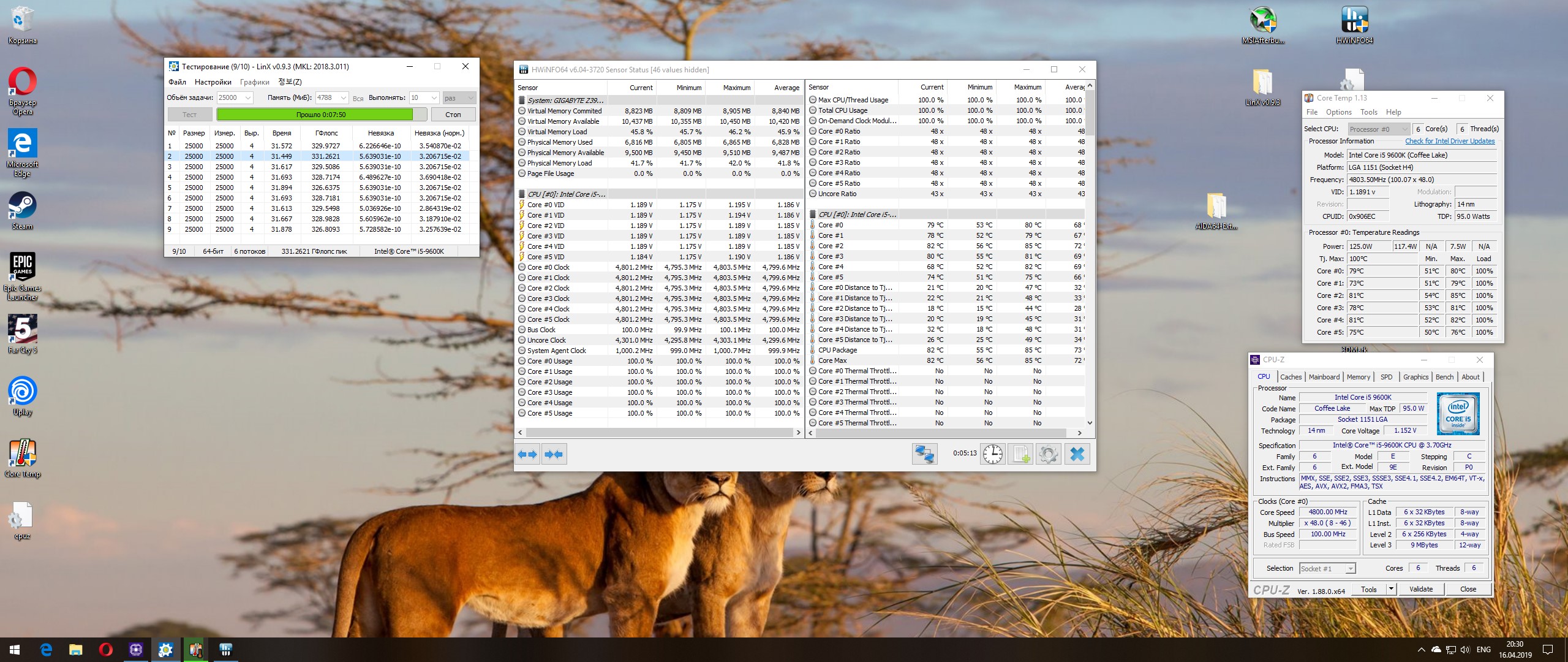The image size is (1568, 662).
Task: Start logging with the sheet-plus icon
Action: pyautogui.click(x=1021, y=454)
